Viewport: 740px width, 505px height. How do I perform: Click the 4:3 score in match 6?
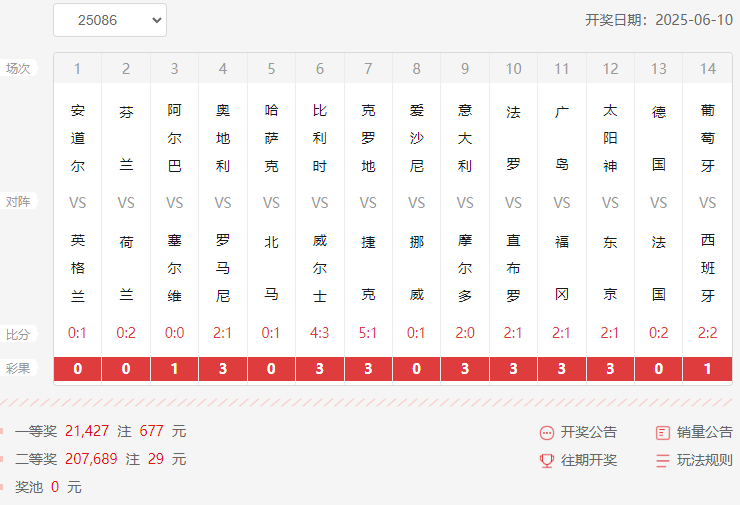320,333
